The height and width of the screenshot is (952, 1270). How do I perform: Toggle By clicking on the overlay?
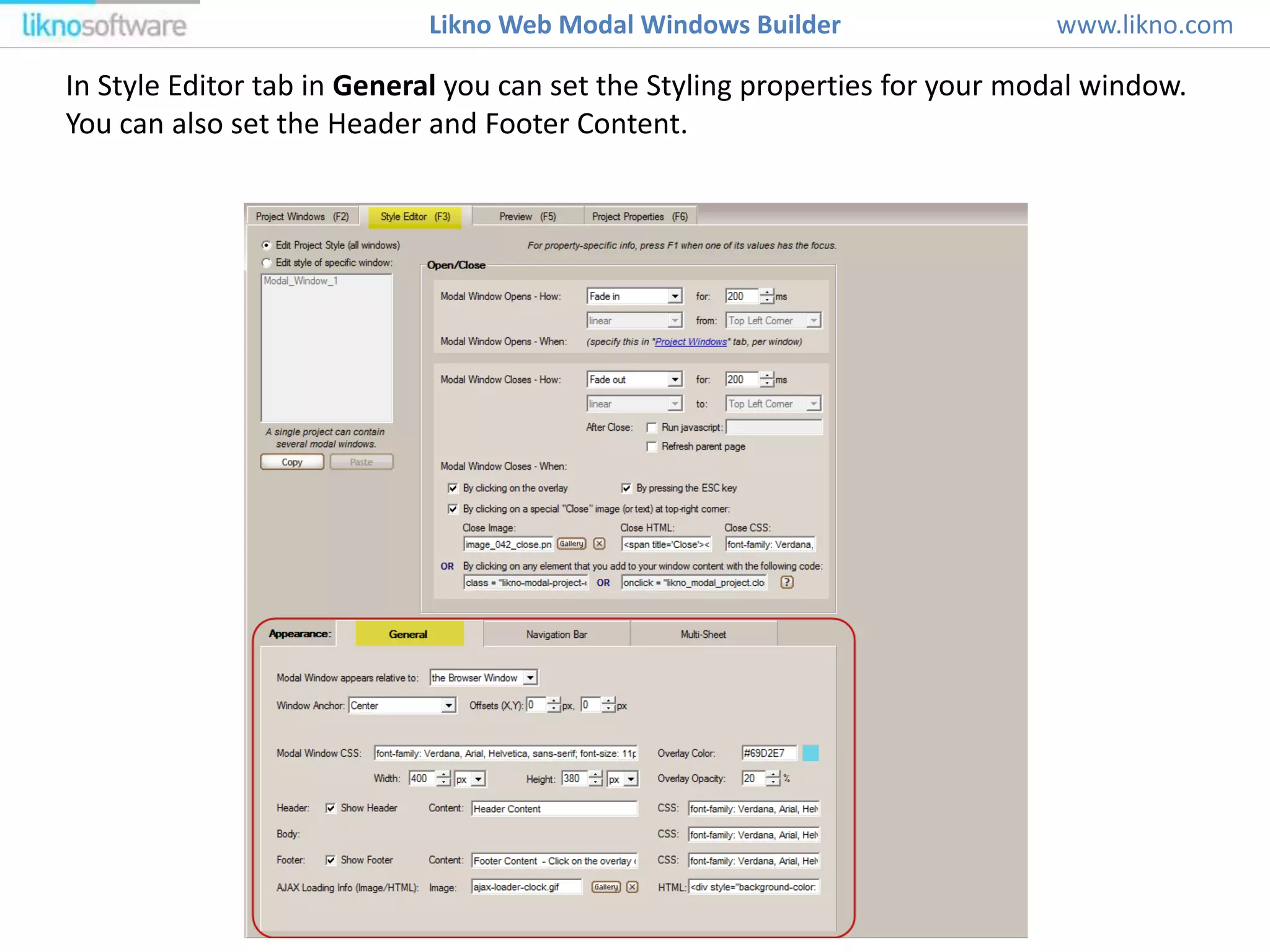pos(453,488)
